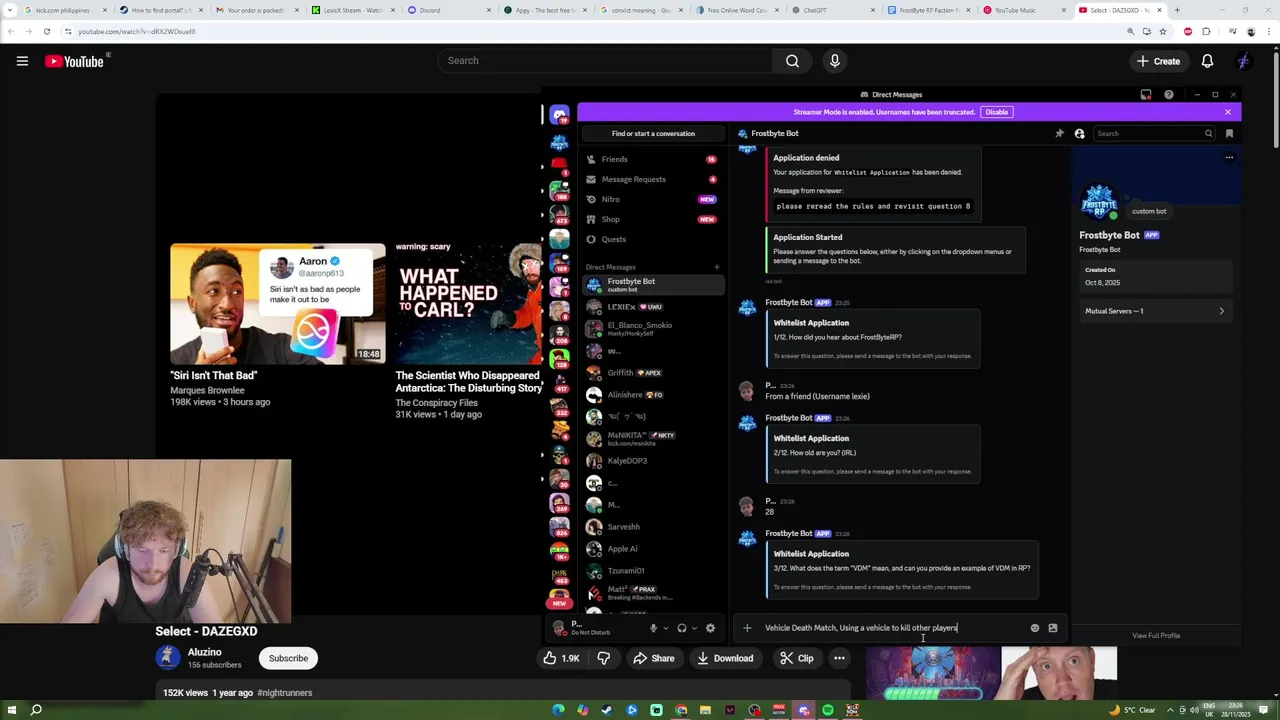Image resolution: width=1280 pixels, height=720 pixels.
Task: Open the 'Siri Isn't That Bad' video thumbnail
Action: pyautogui.click(x=277, y=303)
